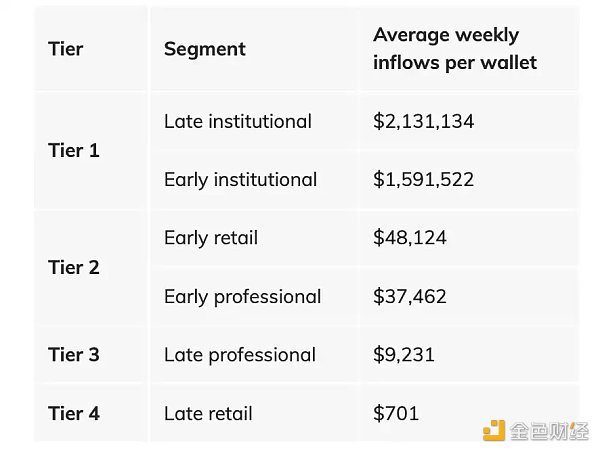Click the $1,591,522 inflow value
Screen dimensions: 600x452
click(423, 180)
